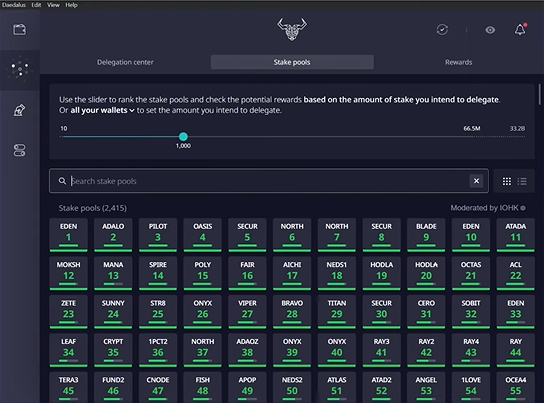Open stake pool FAIR ranked 16
The image size is (544, 403).
[247, 273]
